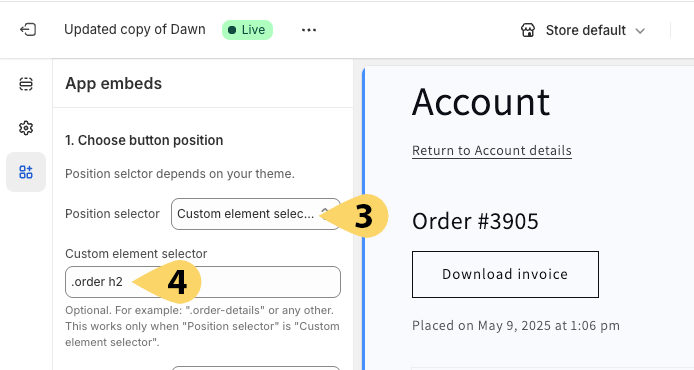Open the partially visible dropdown below help text
Image resolution: width=694 pixels, height=370 pixels.
point(256,368)
